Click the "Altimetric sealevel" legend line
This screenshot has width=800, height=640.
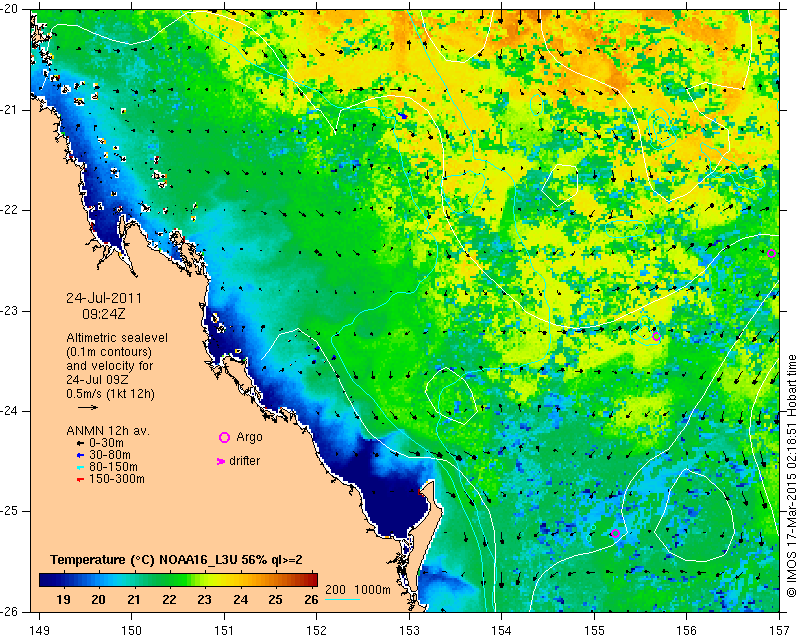pyautogui.click(x=117, y=338)
